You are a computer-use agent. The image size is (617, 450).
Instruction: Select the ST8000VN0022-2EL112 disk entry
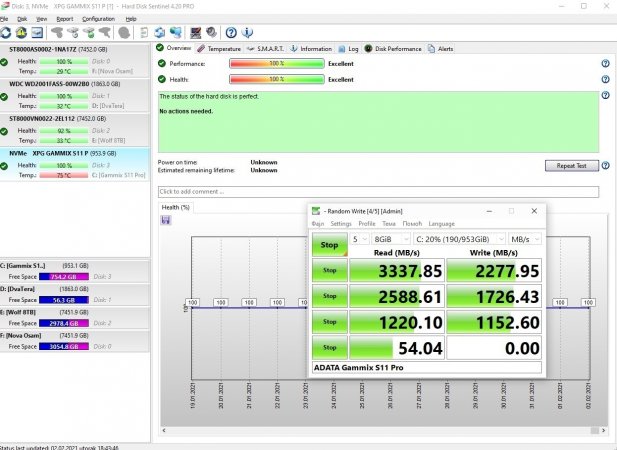(75, 130)
